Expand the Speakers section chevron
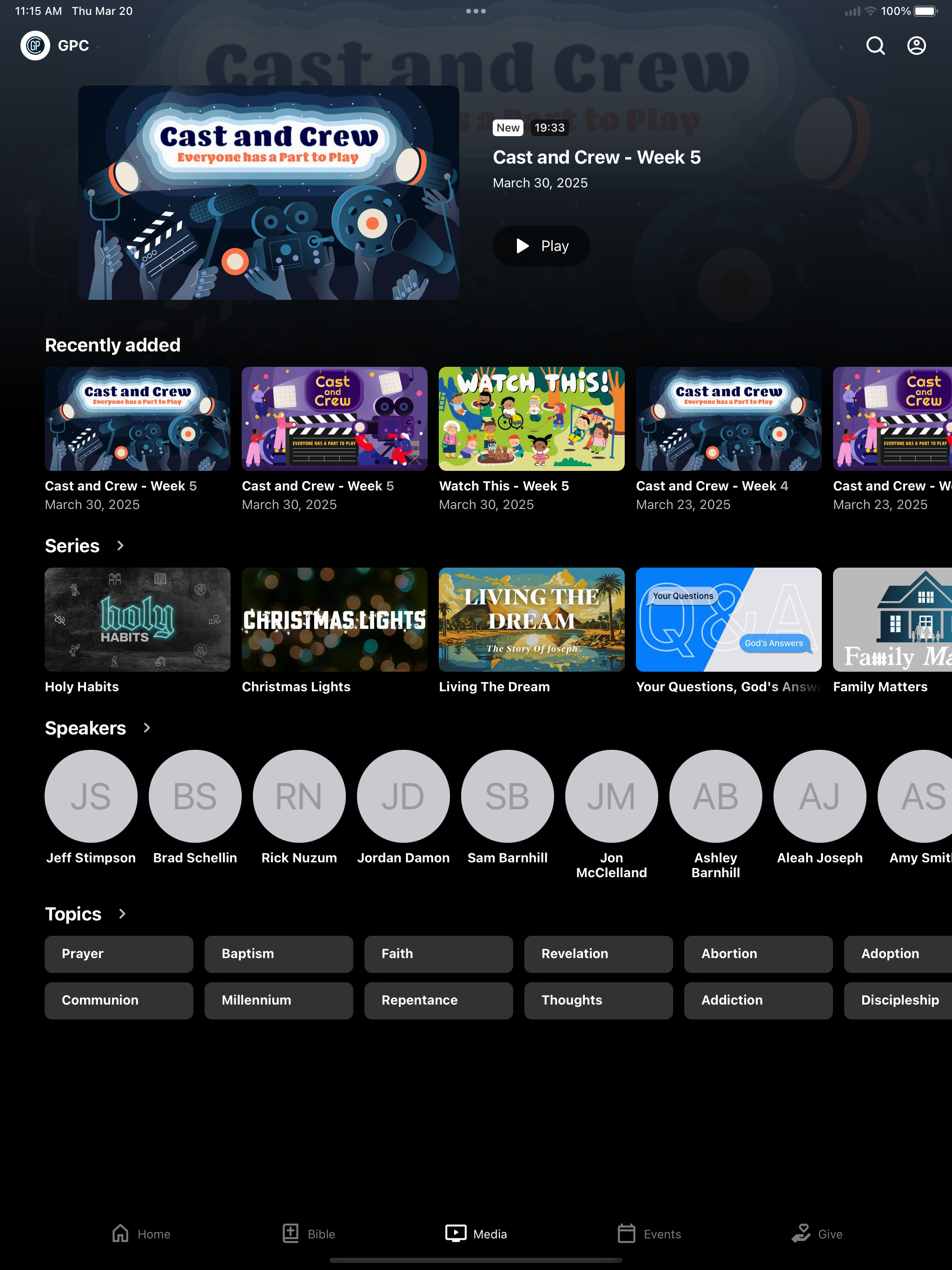952x1270 pixels. coord(147,728)
